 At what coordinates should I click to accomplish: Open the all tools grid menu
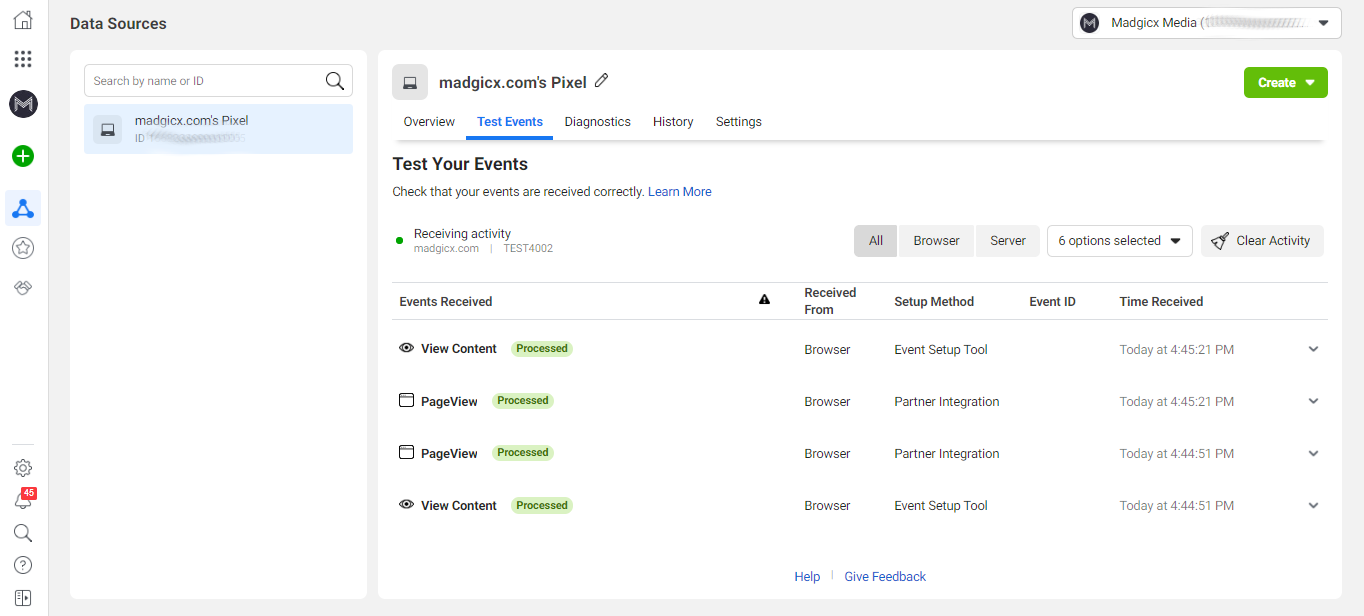click(x=23, y=59)
